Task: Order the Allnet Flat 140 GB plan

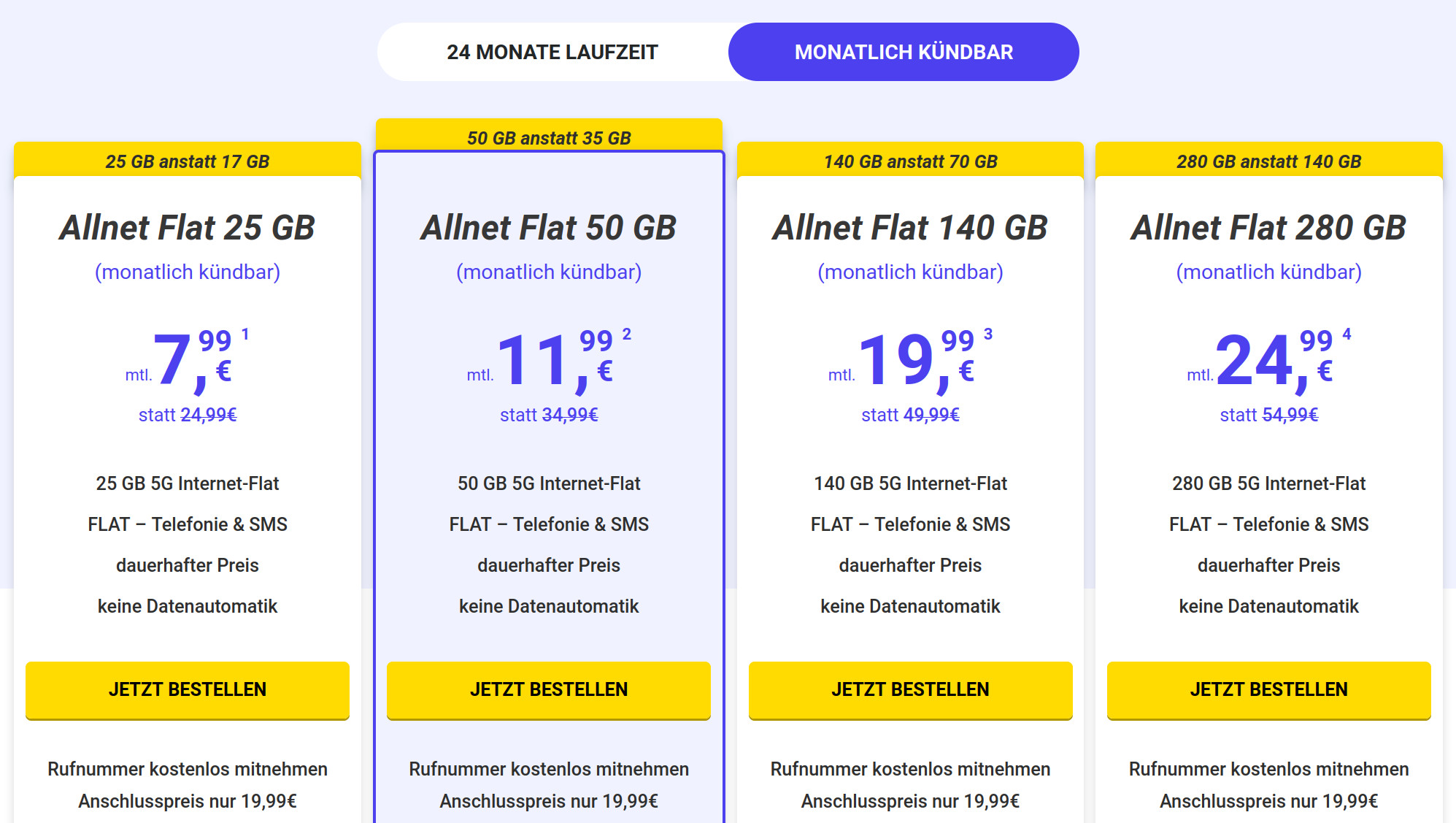Action: point(910,689)
